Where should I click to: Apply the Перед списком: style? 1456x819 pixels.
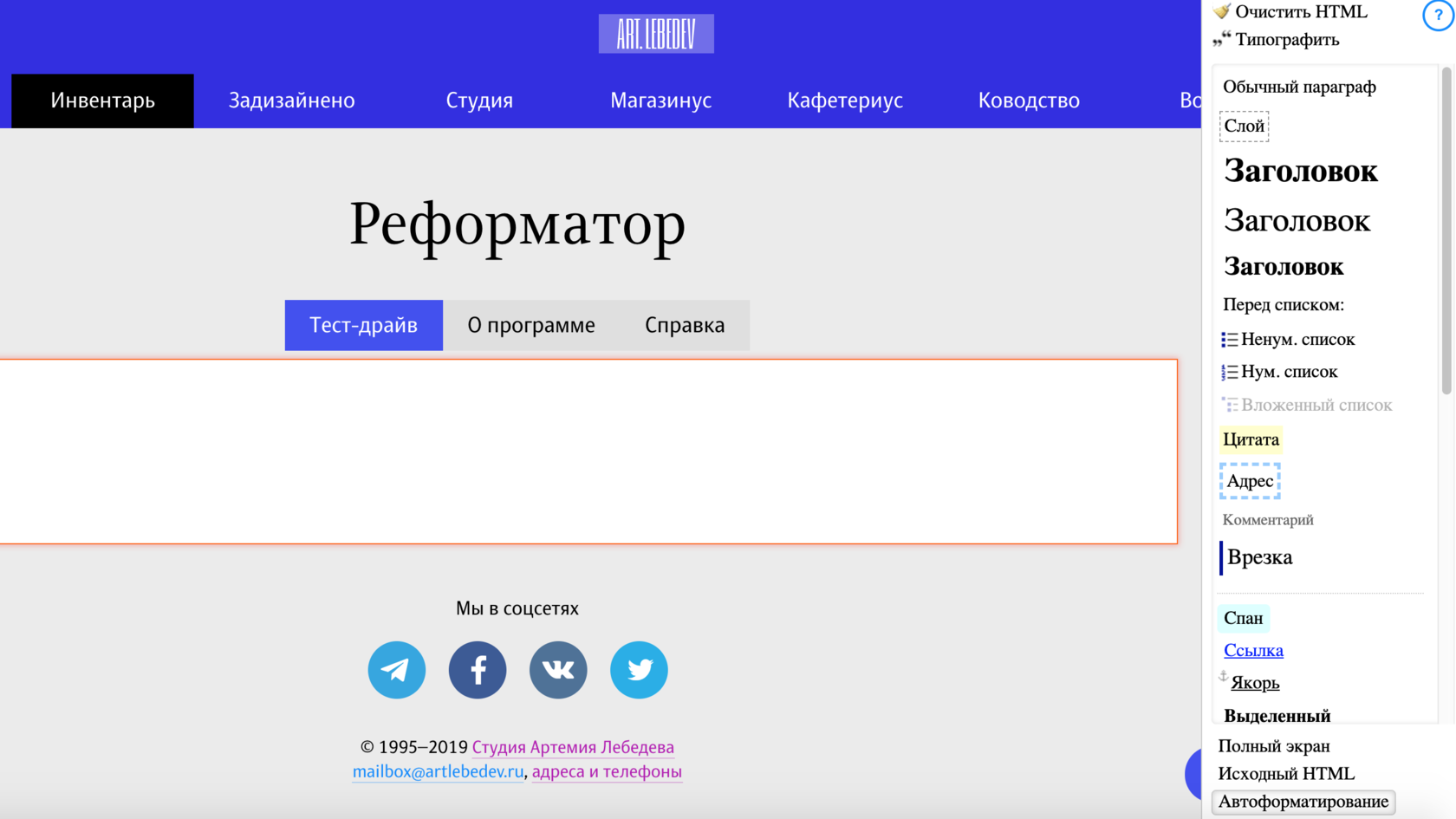pyautogui.click(x=1283, y=305)
